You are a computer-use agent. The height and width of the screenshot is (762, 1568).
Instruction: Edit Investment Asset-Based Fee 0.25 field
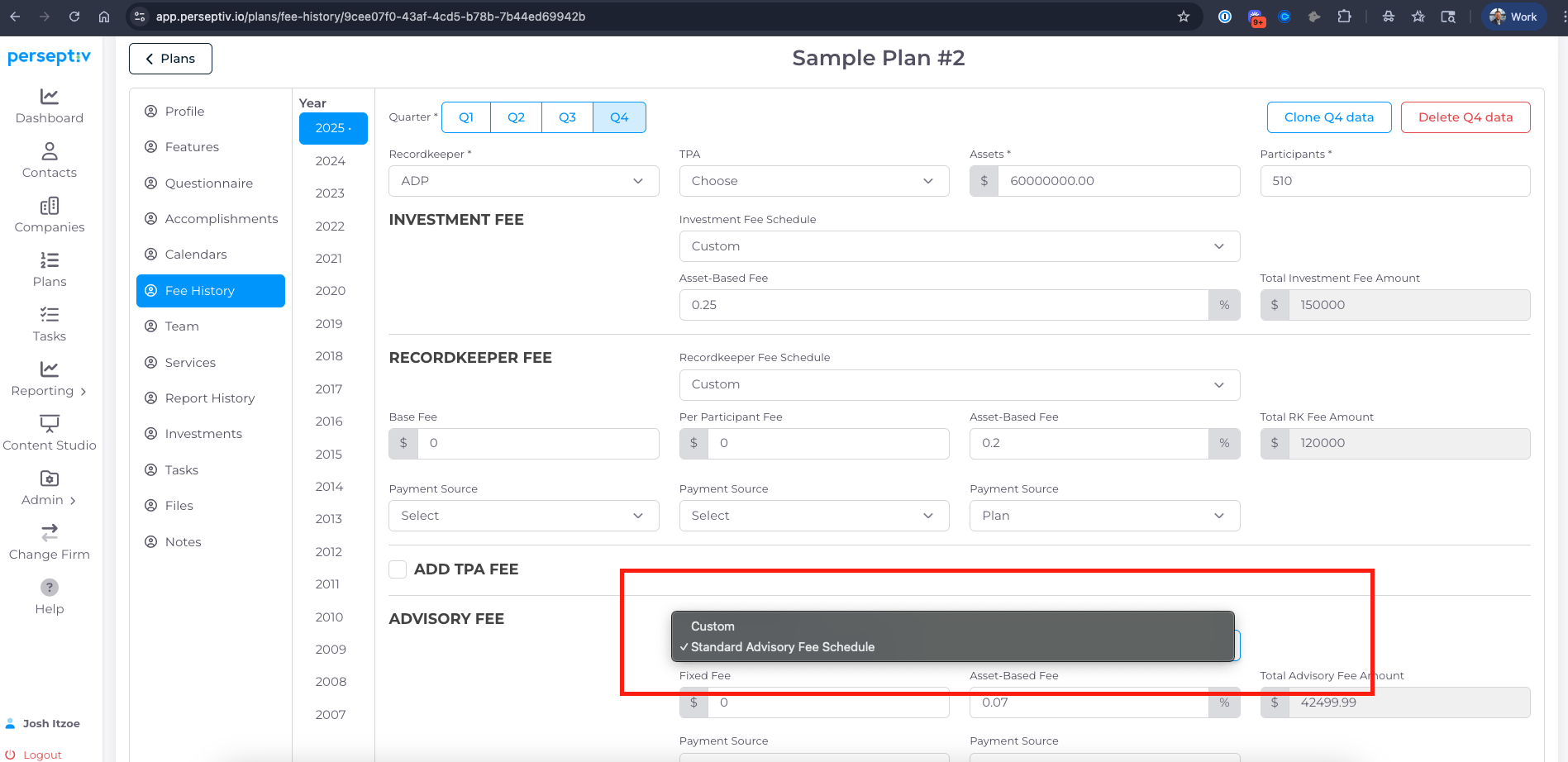[944, 305]
